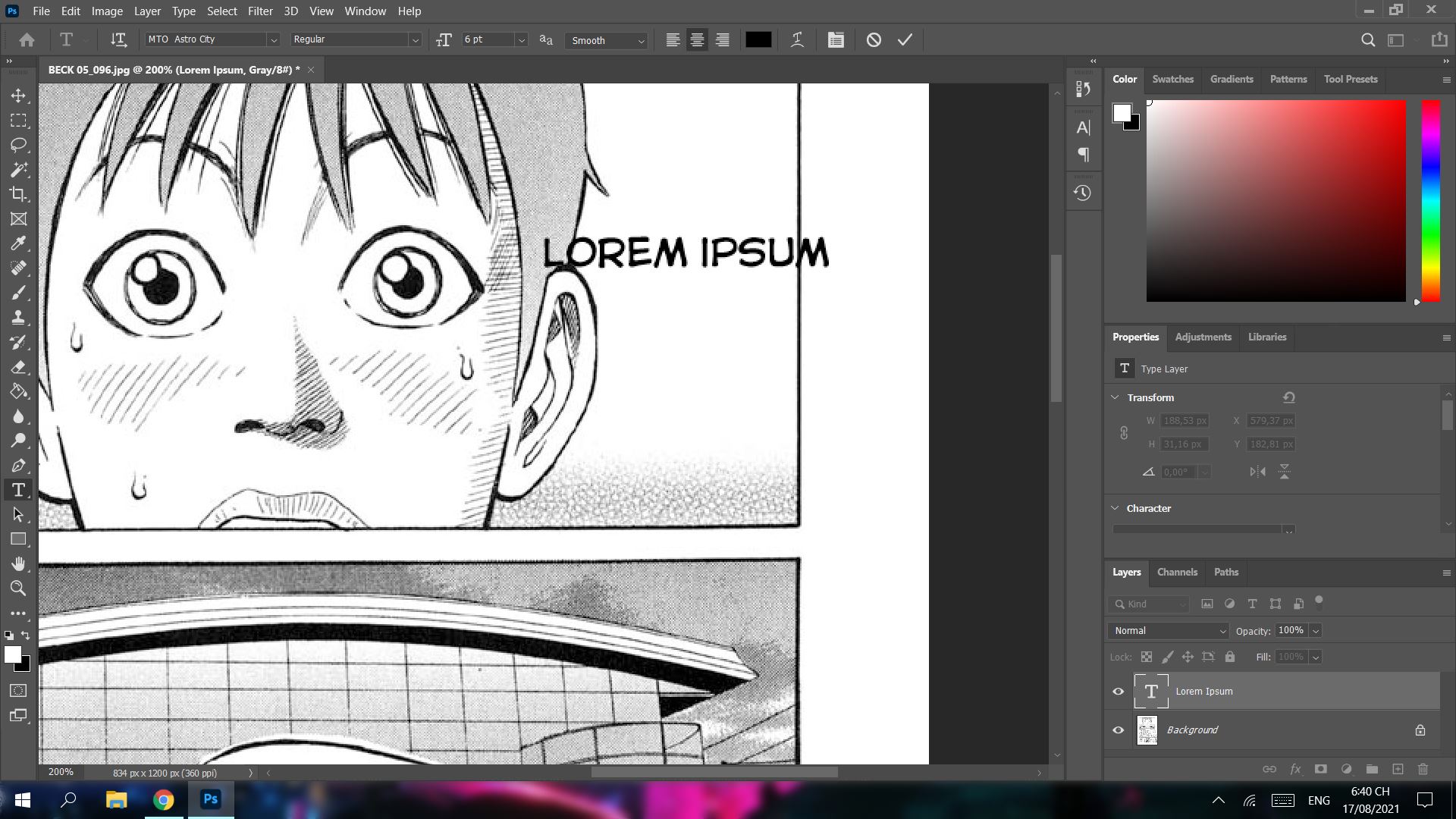Activate the Eraser tool
1456x819 pixels.
(x=19, y=366)
